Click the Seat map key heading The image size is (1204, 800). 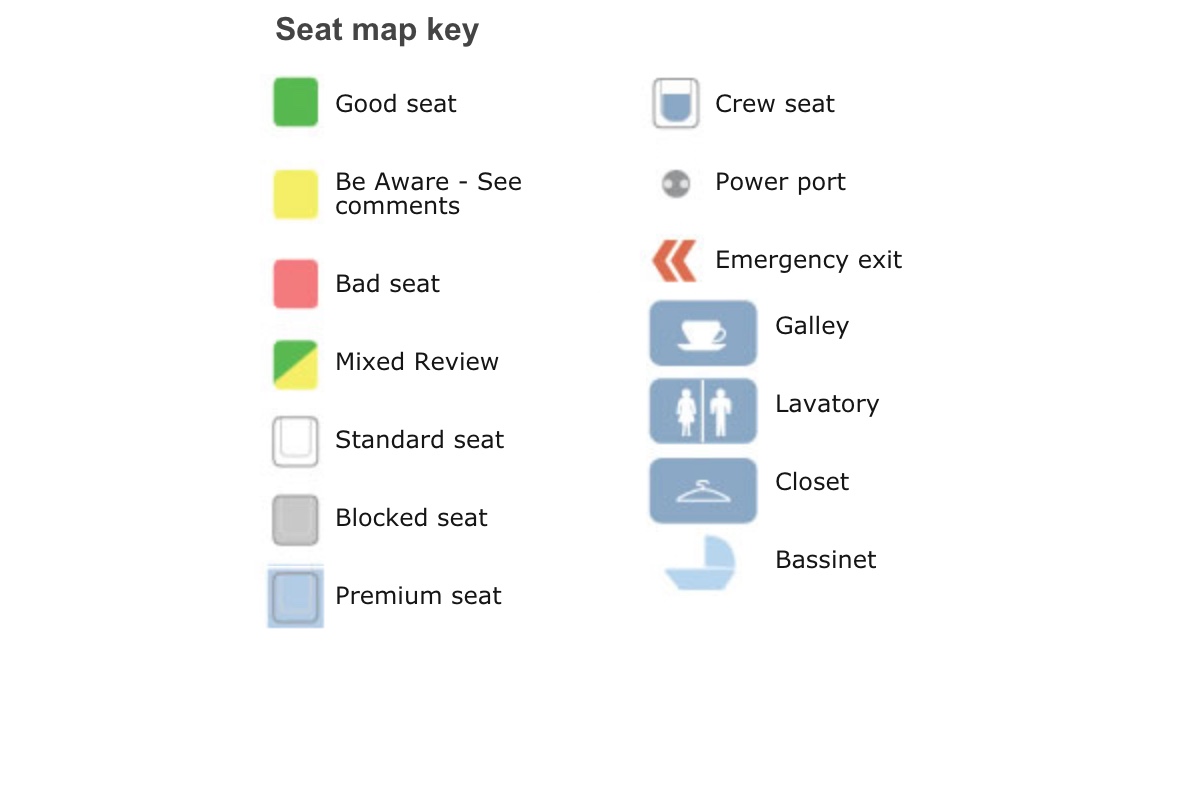point(377,30)
